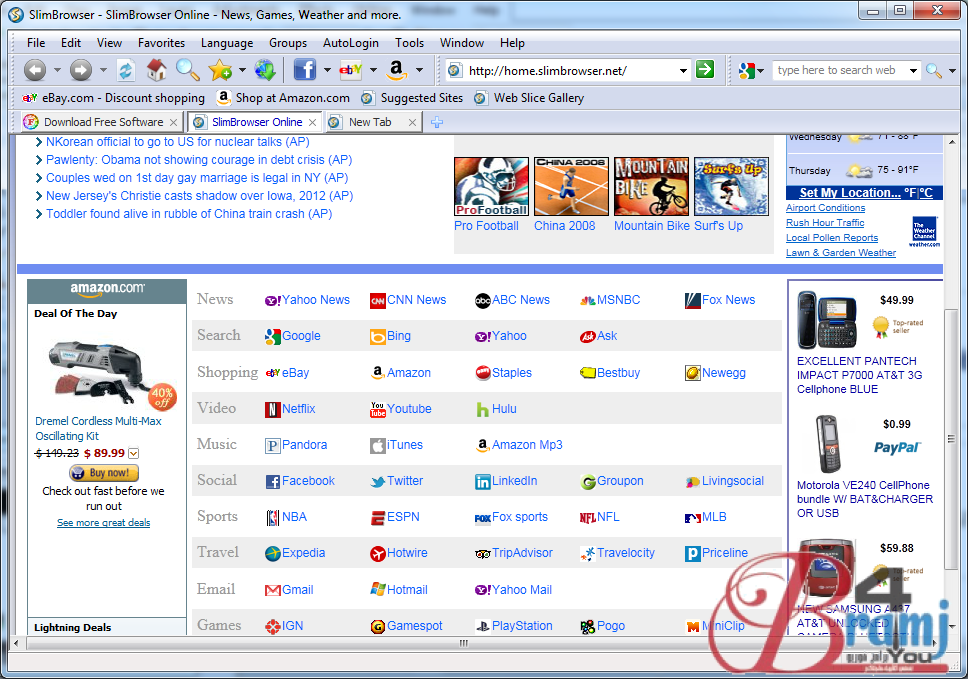Open the magnifier Search toolbar icon
The height and width of the screenshot is (679, 968).
pos(187,70)
